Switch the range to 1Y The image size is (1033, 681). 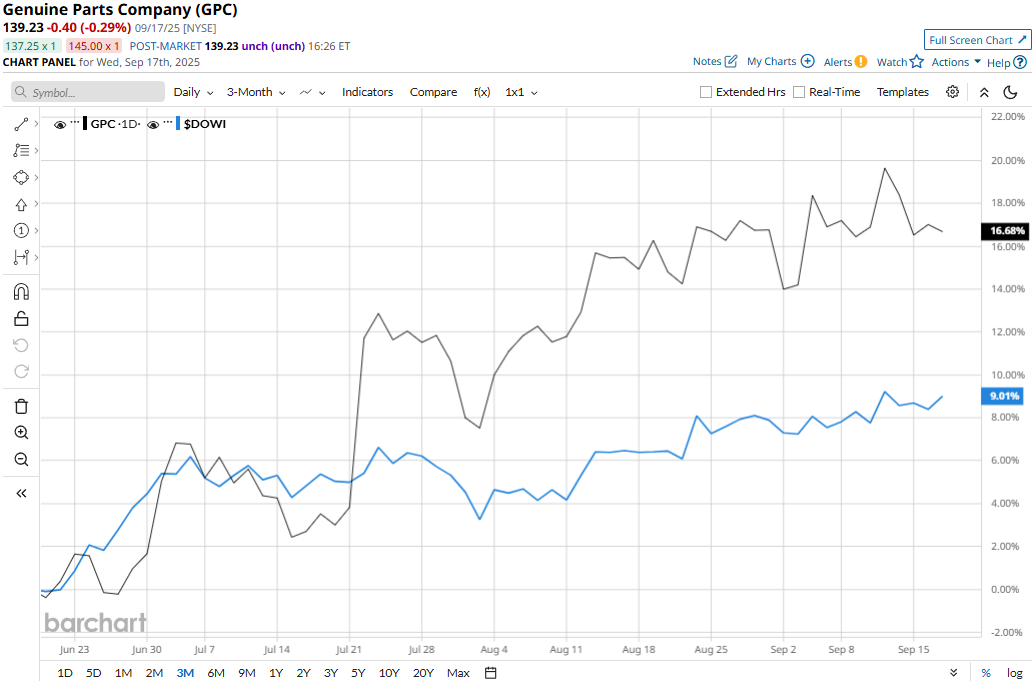[275, 673]
